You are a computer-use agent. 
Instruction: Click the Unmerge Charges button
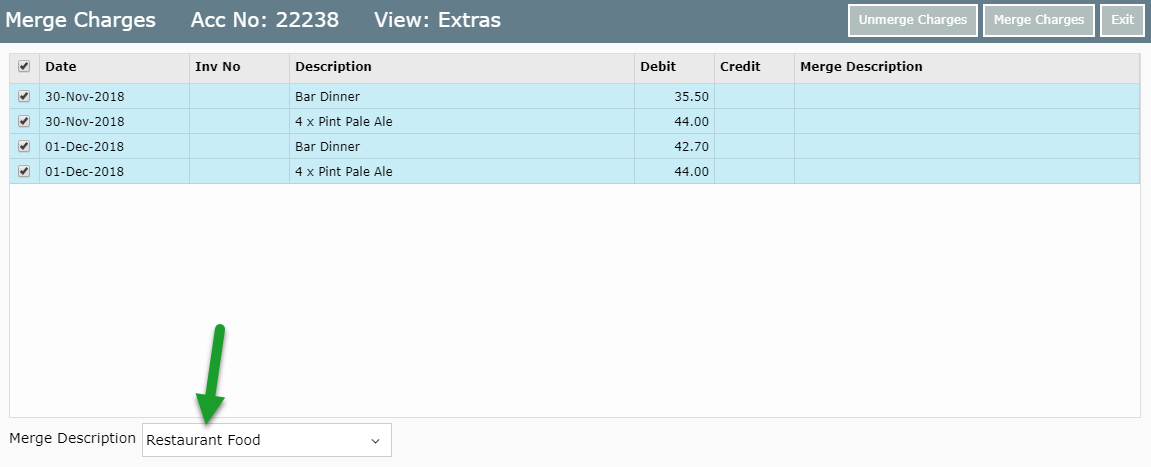click(912, 20)
